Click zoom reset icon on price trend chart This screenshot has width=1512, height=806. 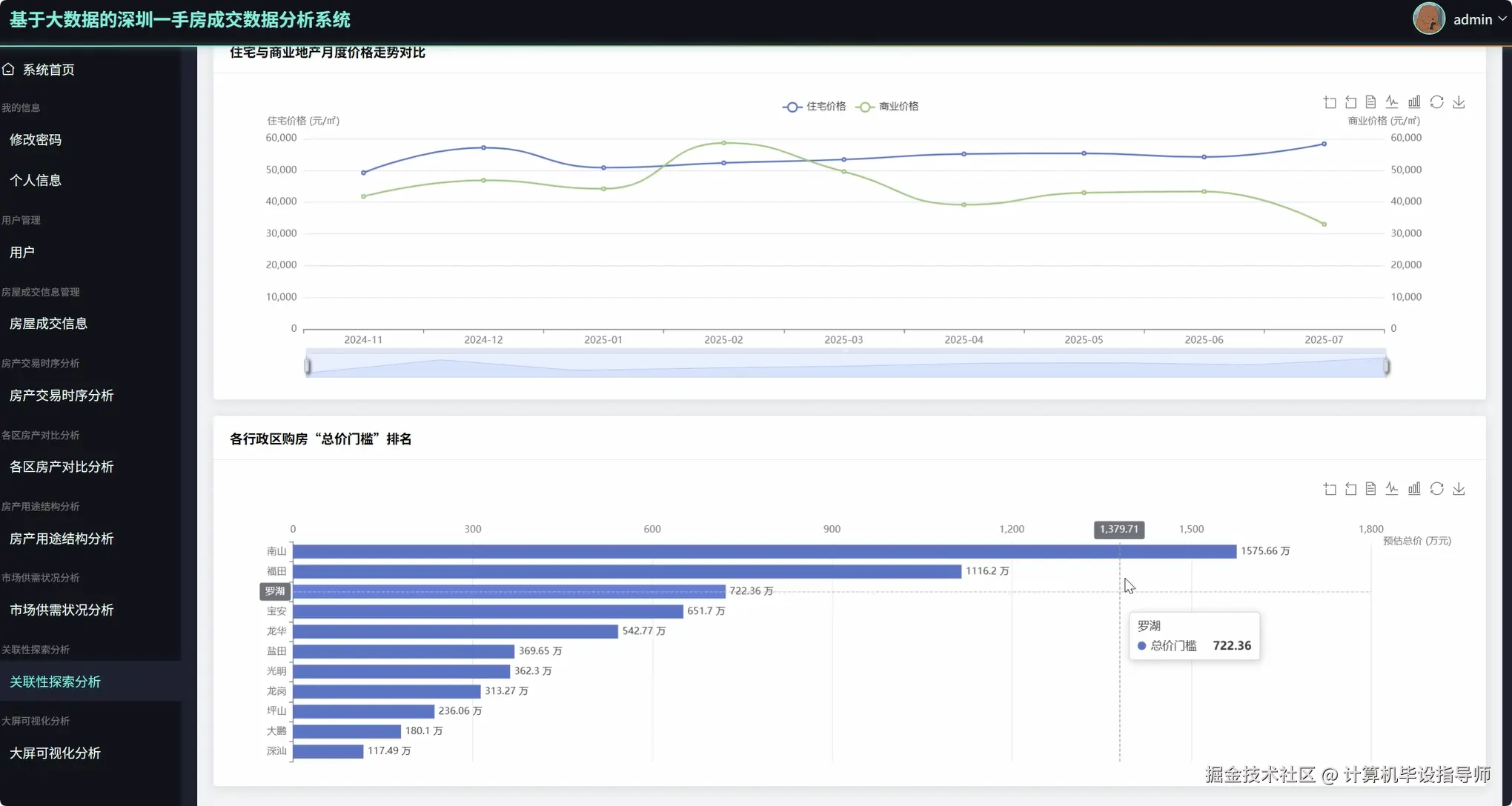click(1350, 102)
